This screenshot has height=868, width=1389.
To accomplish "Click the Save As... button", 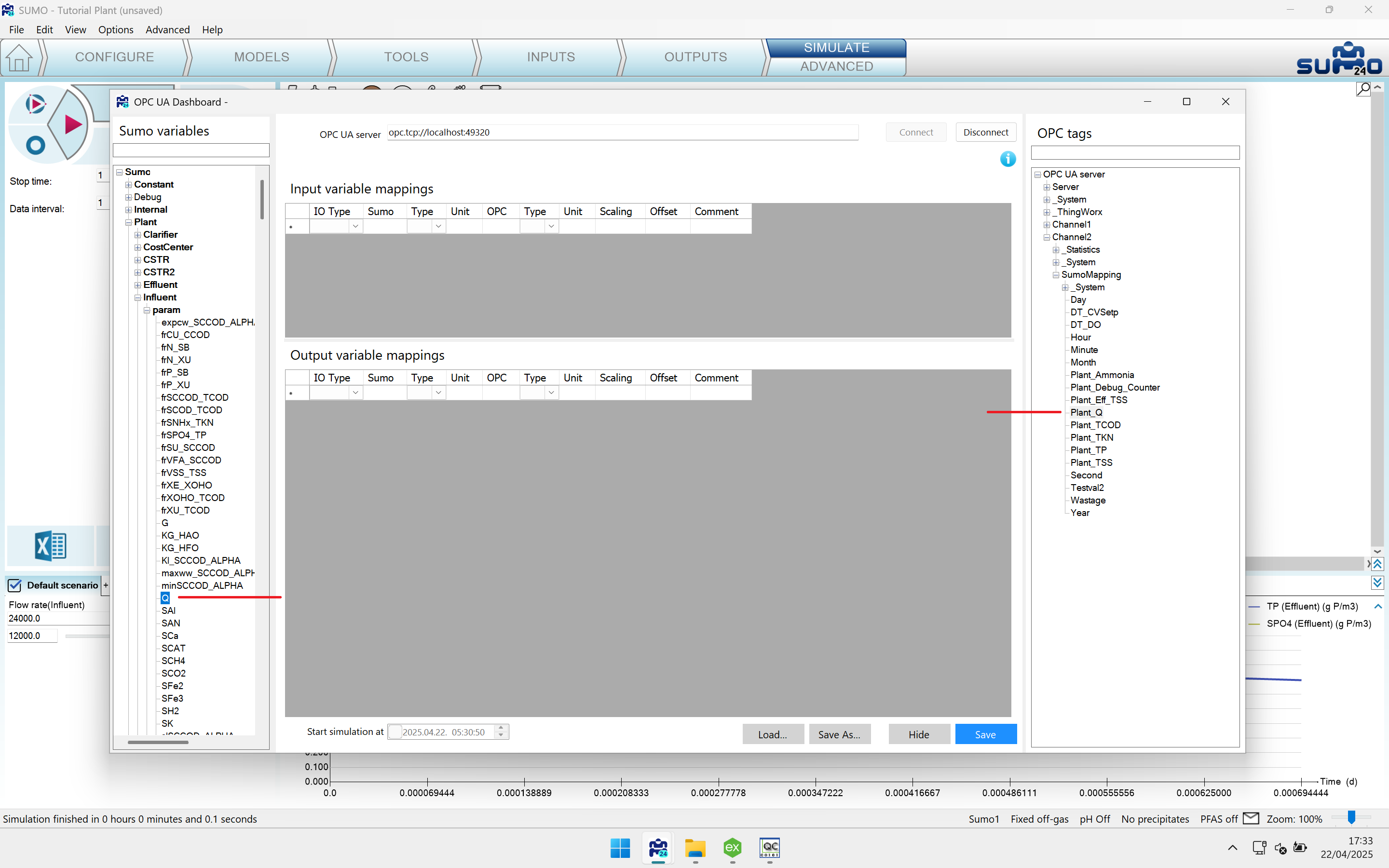I will click(x=839, y=734).
